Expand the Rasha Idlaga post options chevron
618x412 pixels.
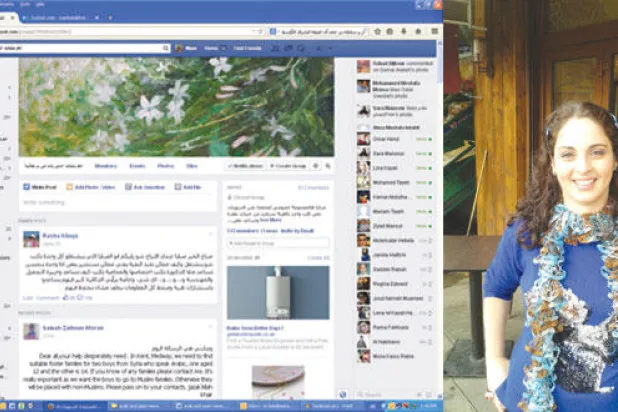click(x=212, y=235)
